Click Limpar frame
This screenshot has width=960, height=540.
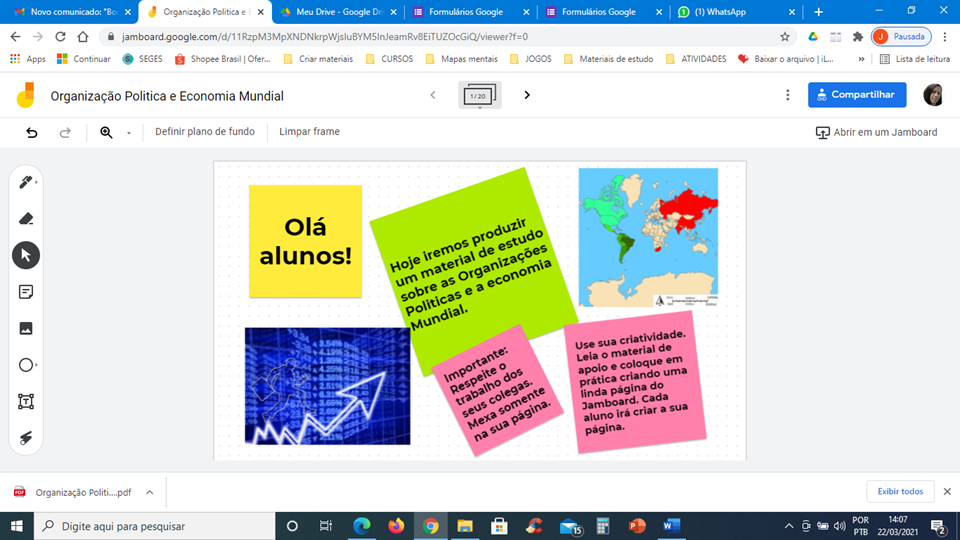[309, 132]
